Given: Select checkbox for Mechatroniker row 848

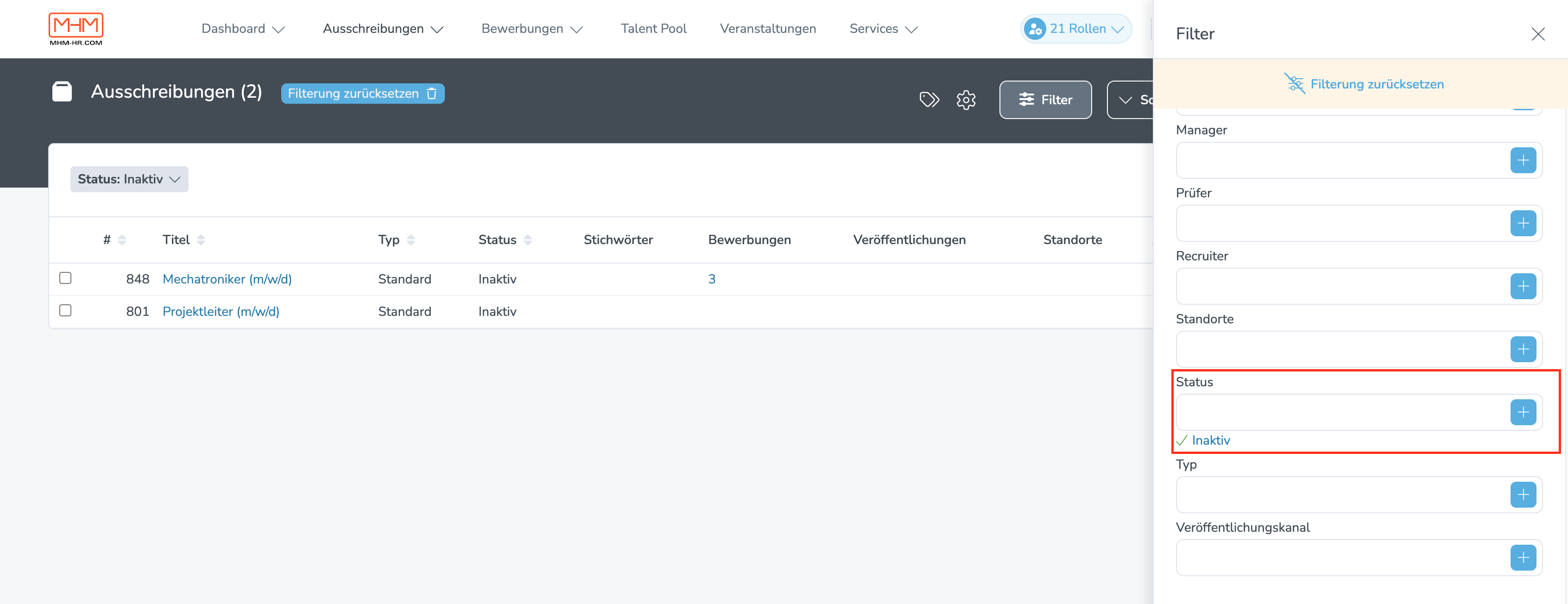Looking at the screenshot, I should [65, 278].
